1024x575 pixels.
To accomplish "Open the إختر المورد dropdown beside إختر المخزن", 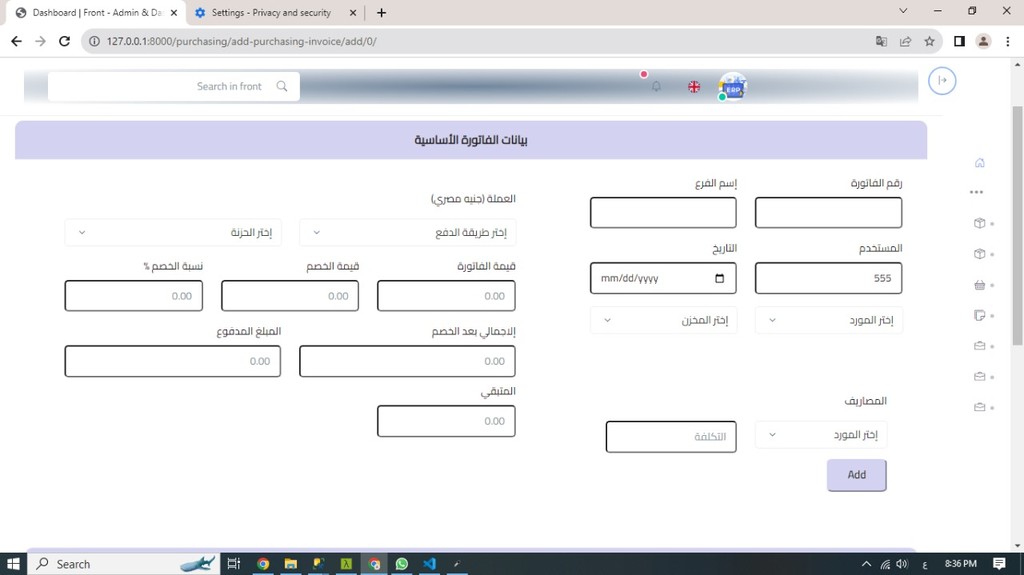I will pyautogui.click(x=829, y=320).
